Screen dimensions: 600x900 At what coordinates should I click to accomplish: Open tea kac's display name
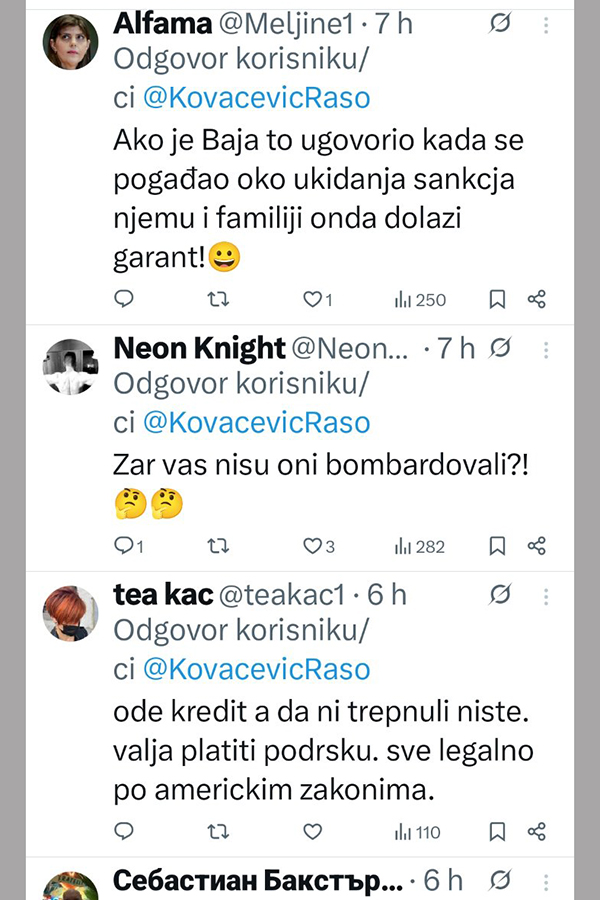pyautogui.click(x=163, y=595)
